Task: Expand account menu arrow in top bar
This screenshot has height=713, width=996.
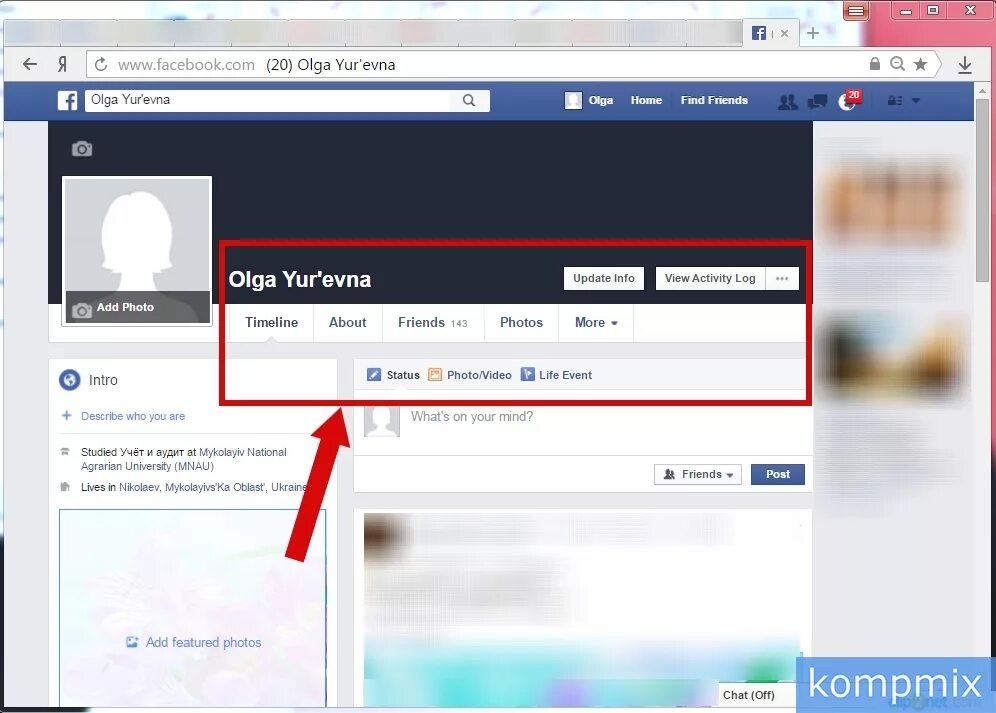Action: (x=916, y=100)
